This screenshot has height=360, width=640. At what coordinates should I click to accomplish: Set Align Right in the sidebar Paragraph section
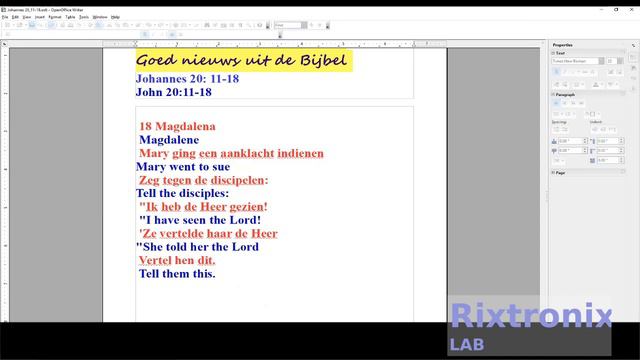coord(573,103)
